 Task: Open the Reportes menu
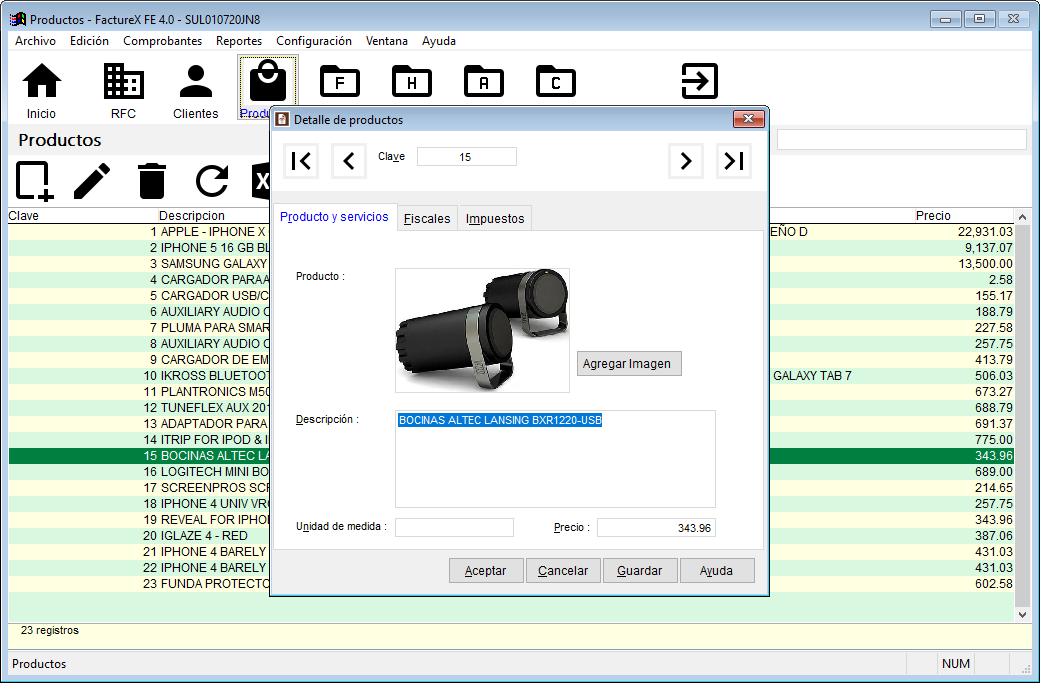(239, 41)
